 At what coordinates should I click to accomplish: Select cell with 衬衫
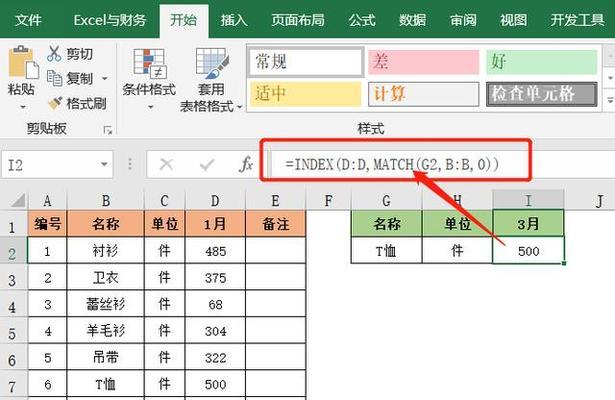click(x=106, y=251)
